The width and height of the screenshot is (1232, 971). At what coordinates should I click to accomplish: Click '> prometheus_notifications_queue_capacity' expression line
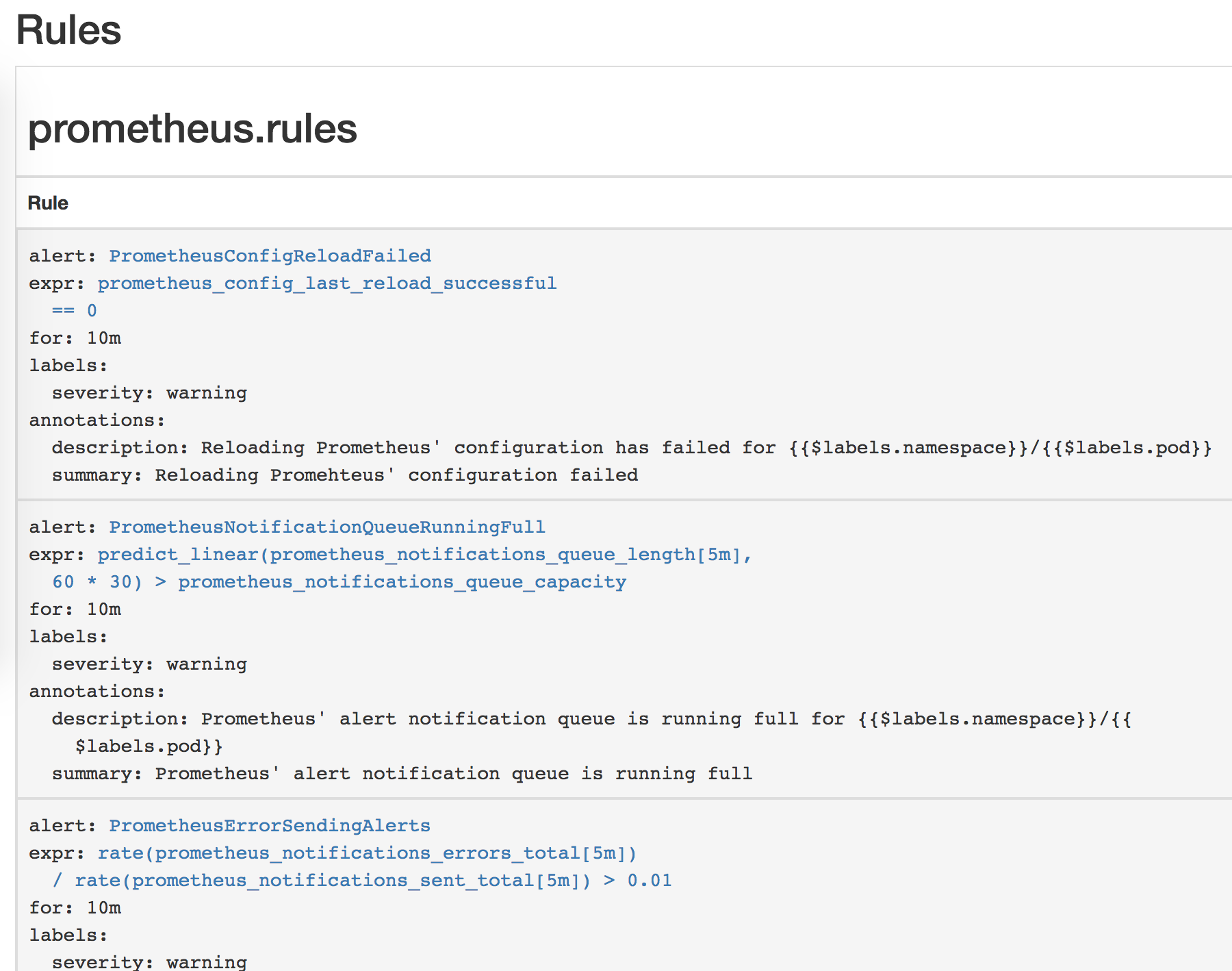(x=339, y=581)
